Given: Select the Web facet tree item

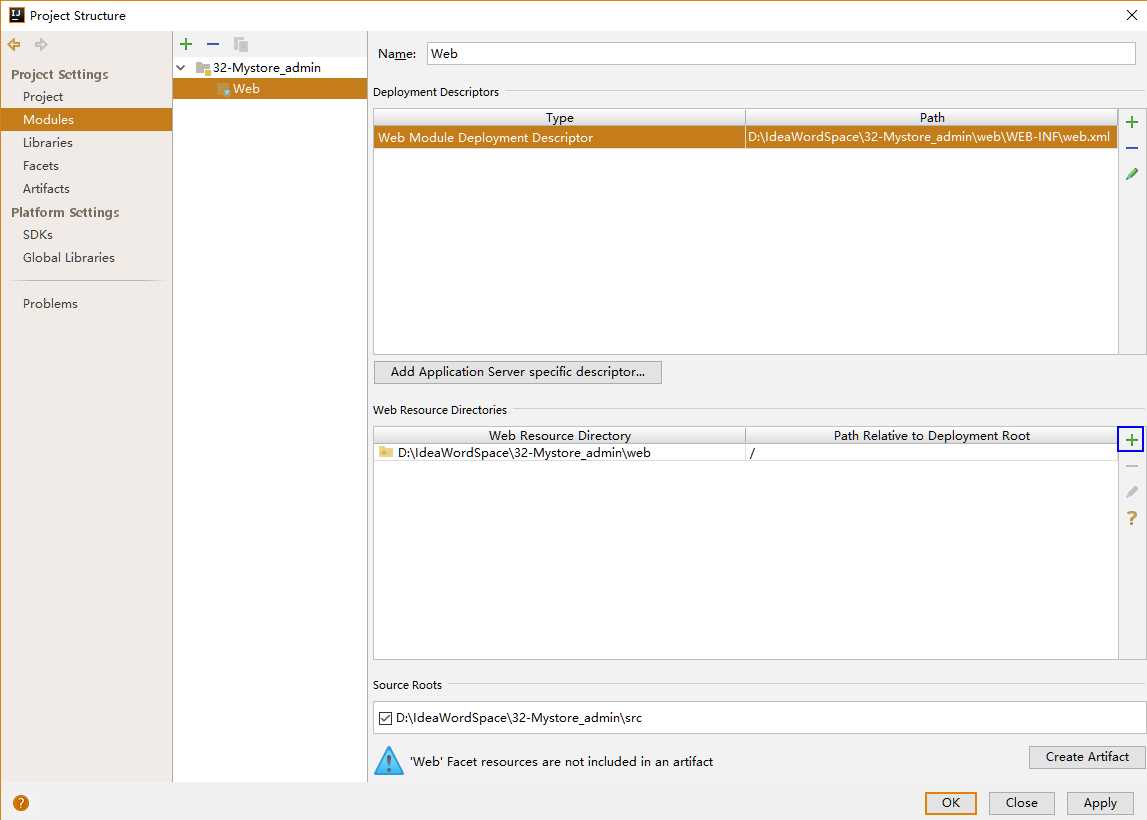Looking at the screenshot, I should (x=270, y=89).
